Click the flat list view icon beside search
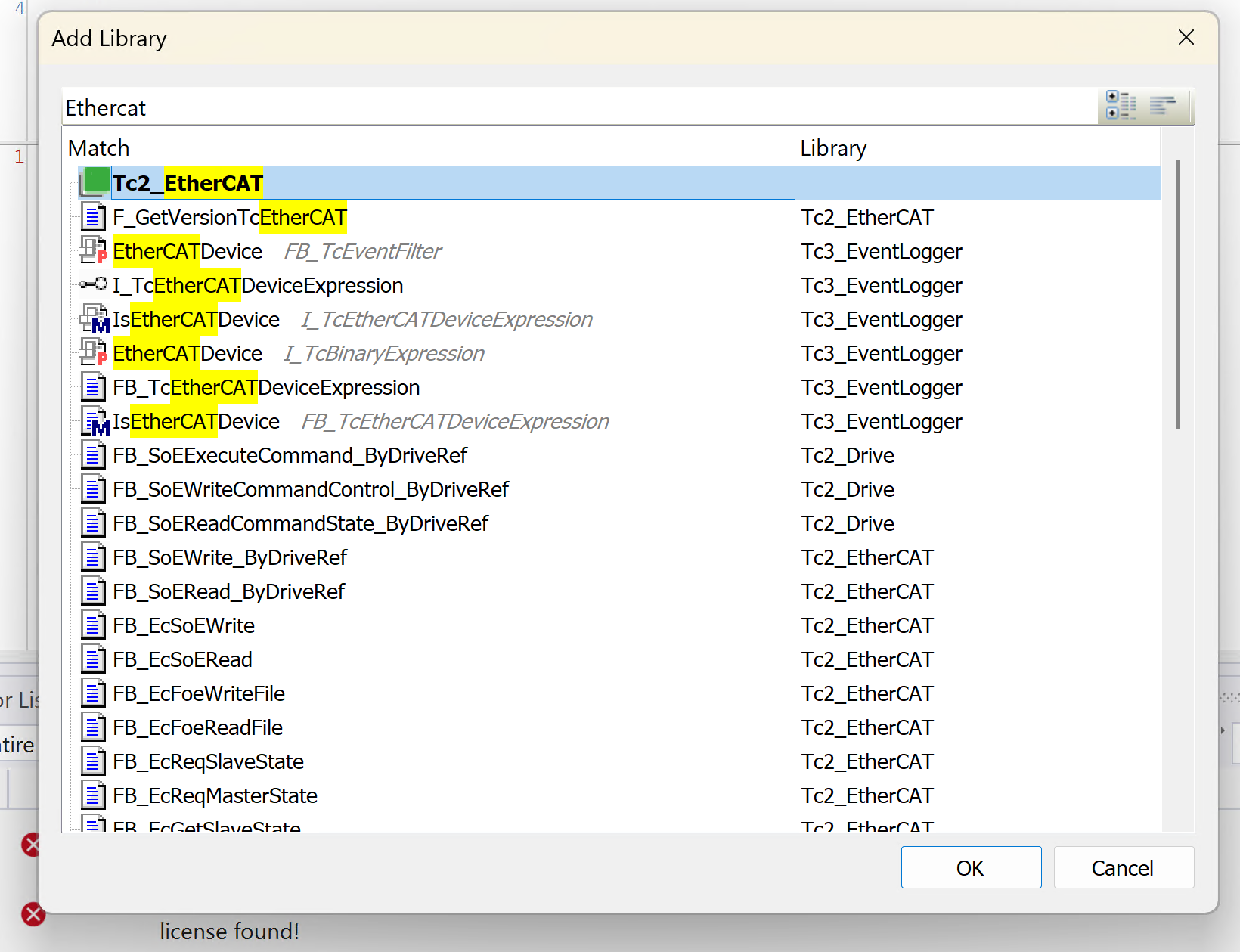1240x952 pixels. pos(1163,106)
